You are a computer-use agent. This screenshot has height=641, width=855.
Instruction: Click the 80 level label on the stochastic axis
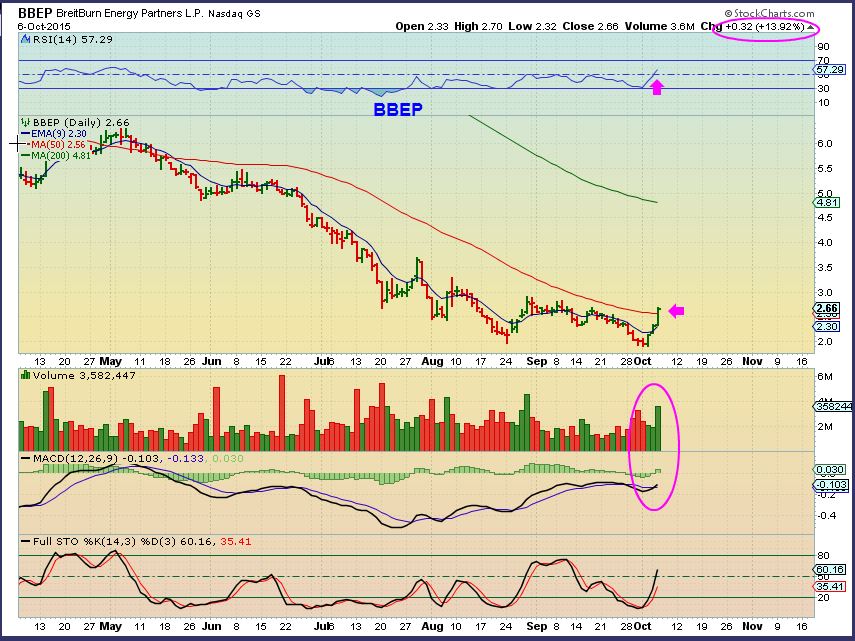(x=823, y=555)
